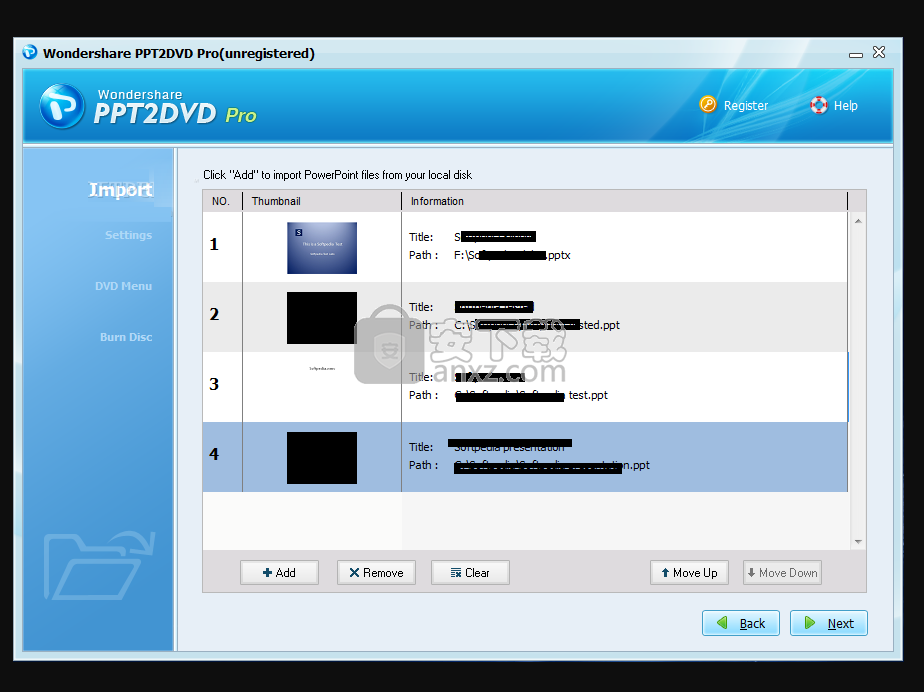The height and width of the screenshot is (692, 924).
Task: Go Back to the previous step
Action: point(741,623)
